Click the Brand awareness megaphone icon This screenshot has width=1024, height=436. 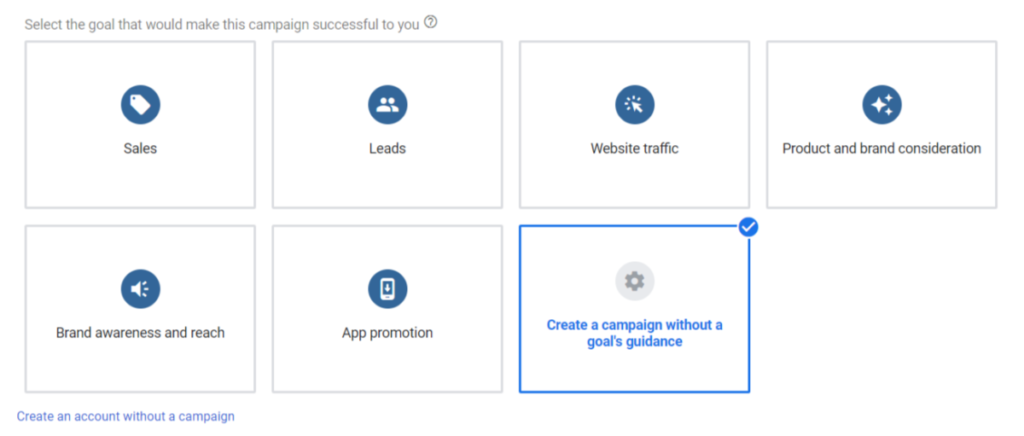coord(140,289)
